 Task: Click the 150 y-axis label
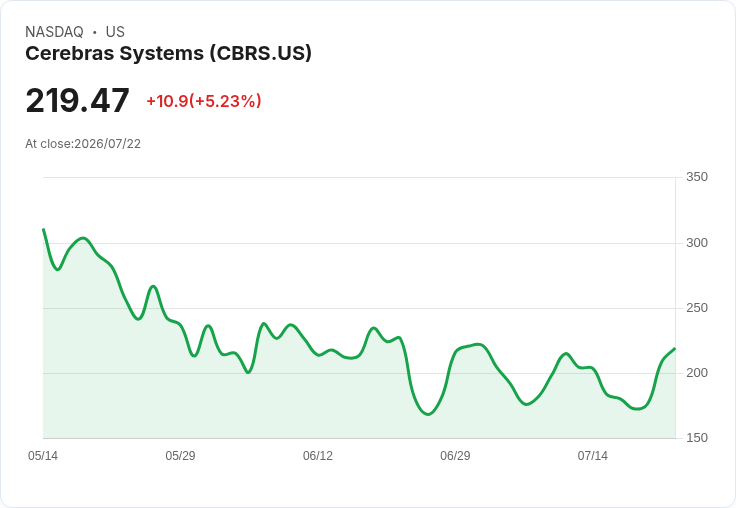pyautogui.click(x=697, y=438)
